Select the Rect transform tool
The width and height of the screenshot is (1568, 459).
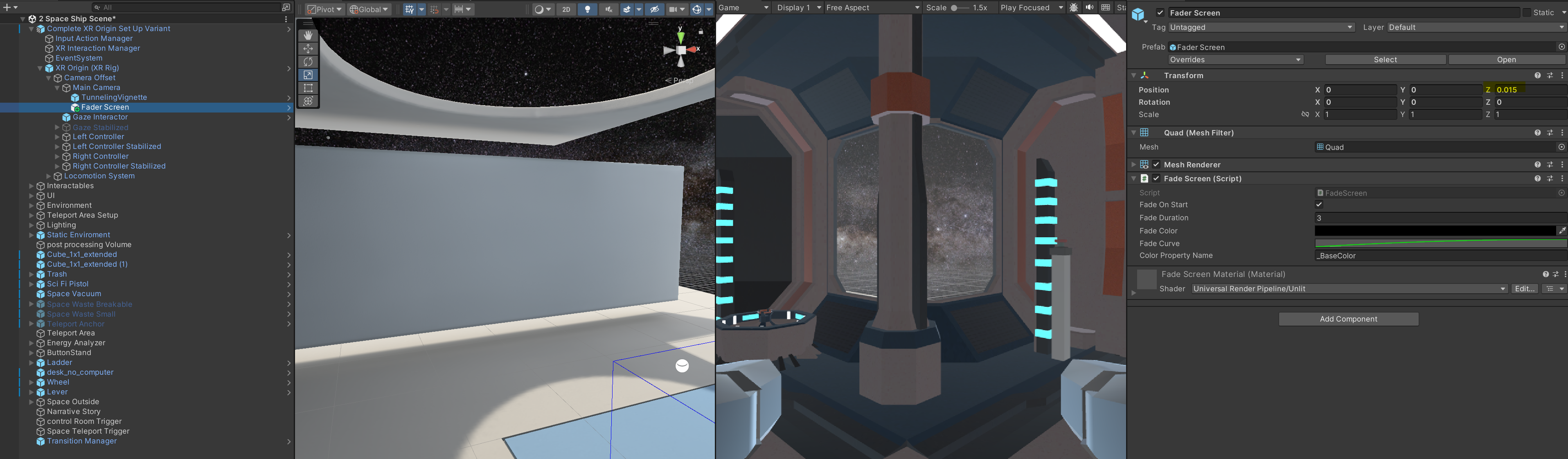point(308,88)
